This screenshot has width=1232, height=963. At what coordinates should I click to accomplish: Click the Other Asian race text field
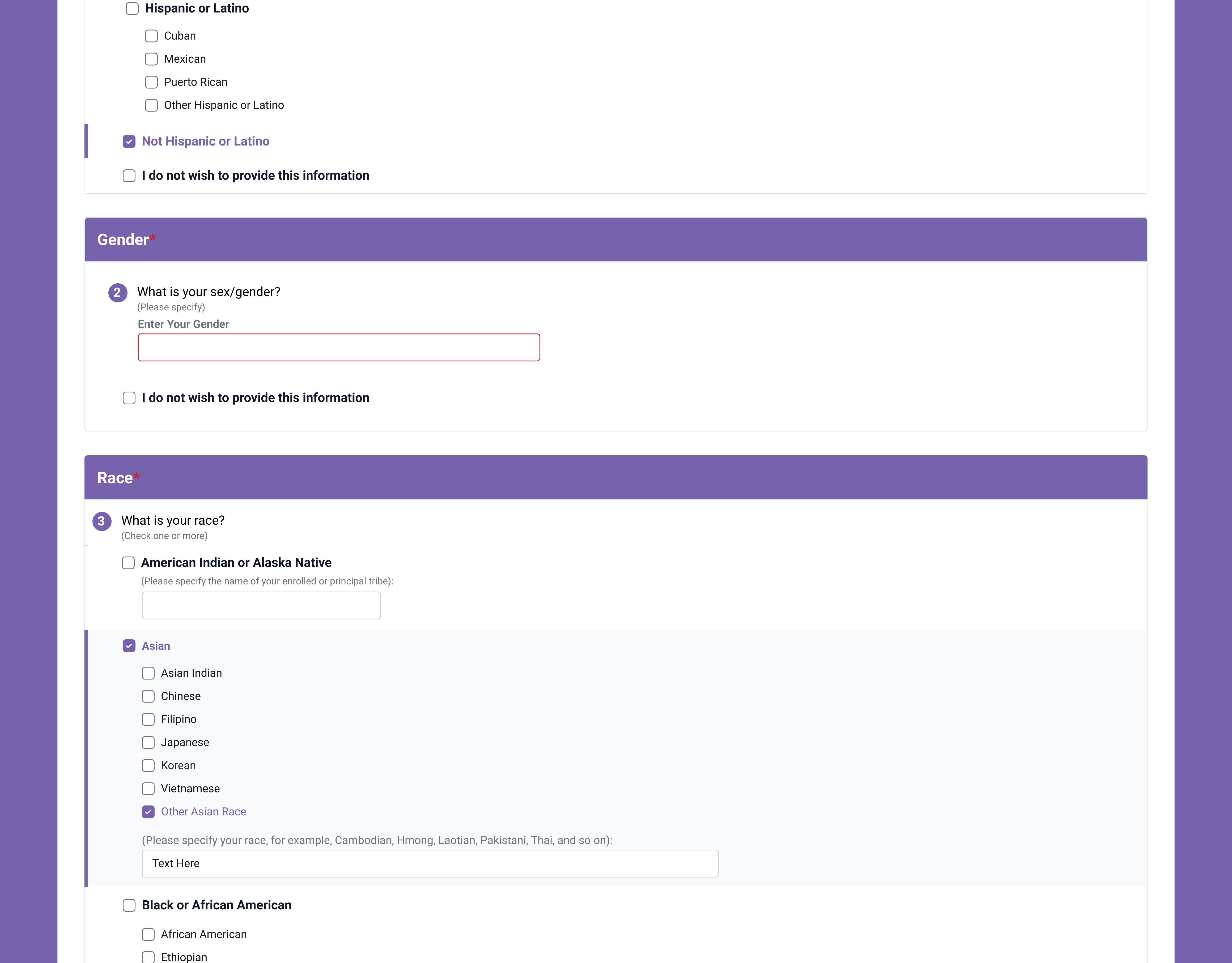[430, 864]
